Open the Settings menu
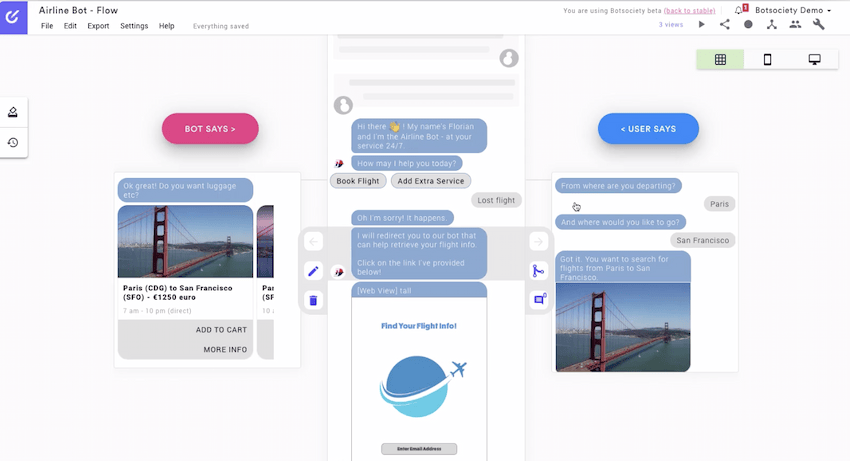850x461 pixels. 134,25
